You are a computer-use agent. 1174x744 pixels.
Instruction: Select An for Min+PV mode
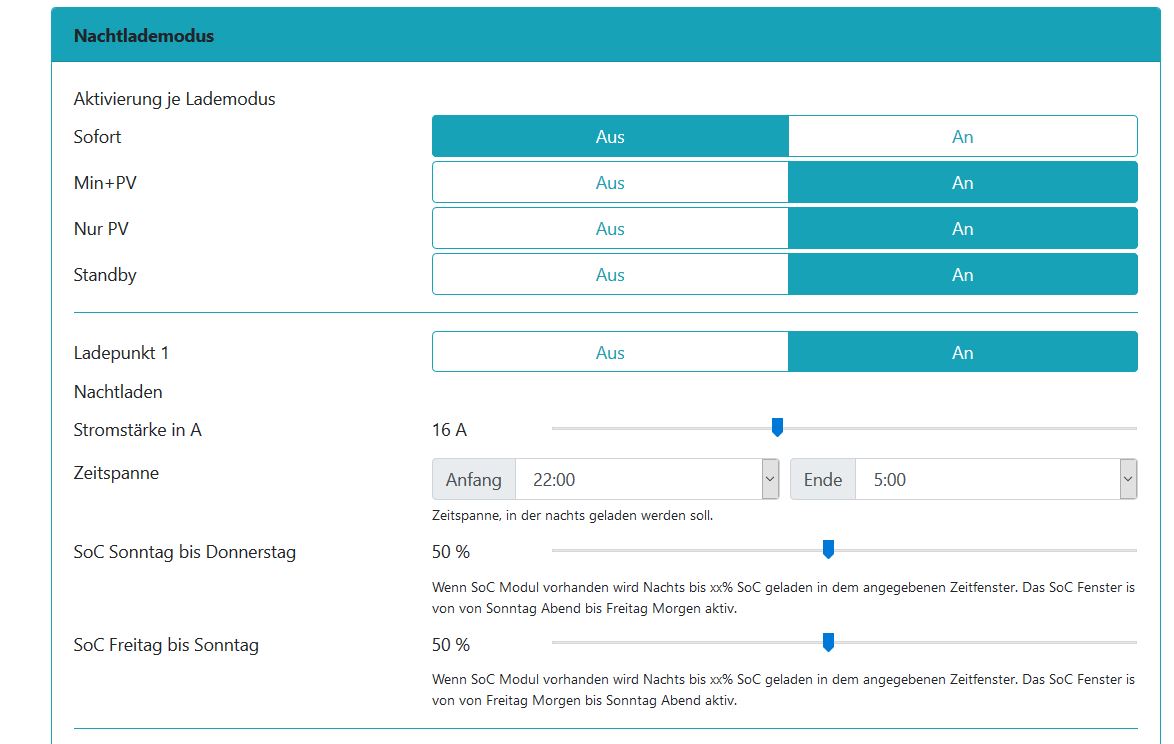962,183
